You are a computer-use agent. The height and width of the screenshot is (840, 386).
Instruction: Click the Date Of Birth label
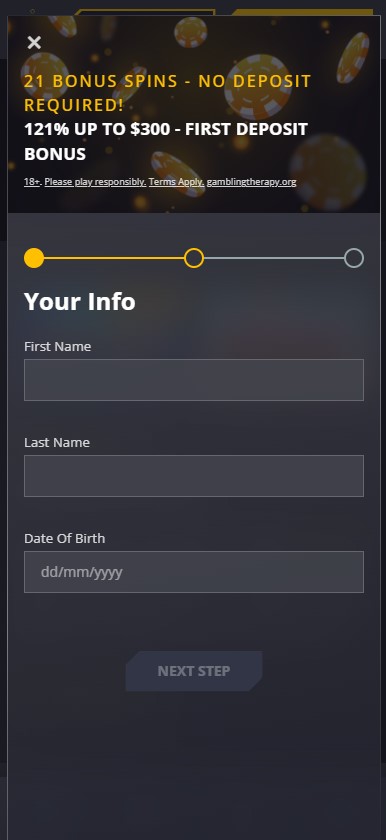[64, 538]
